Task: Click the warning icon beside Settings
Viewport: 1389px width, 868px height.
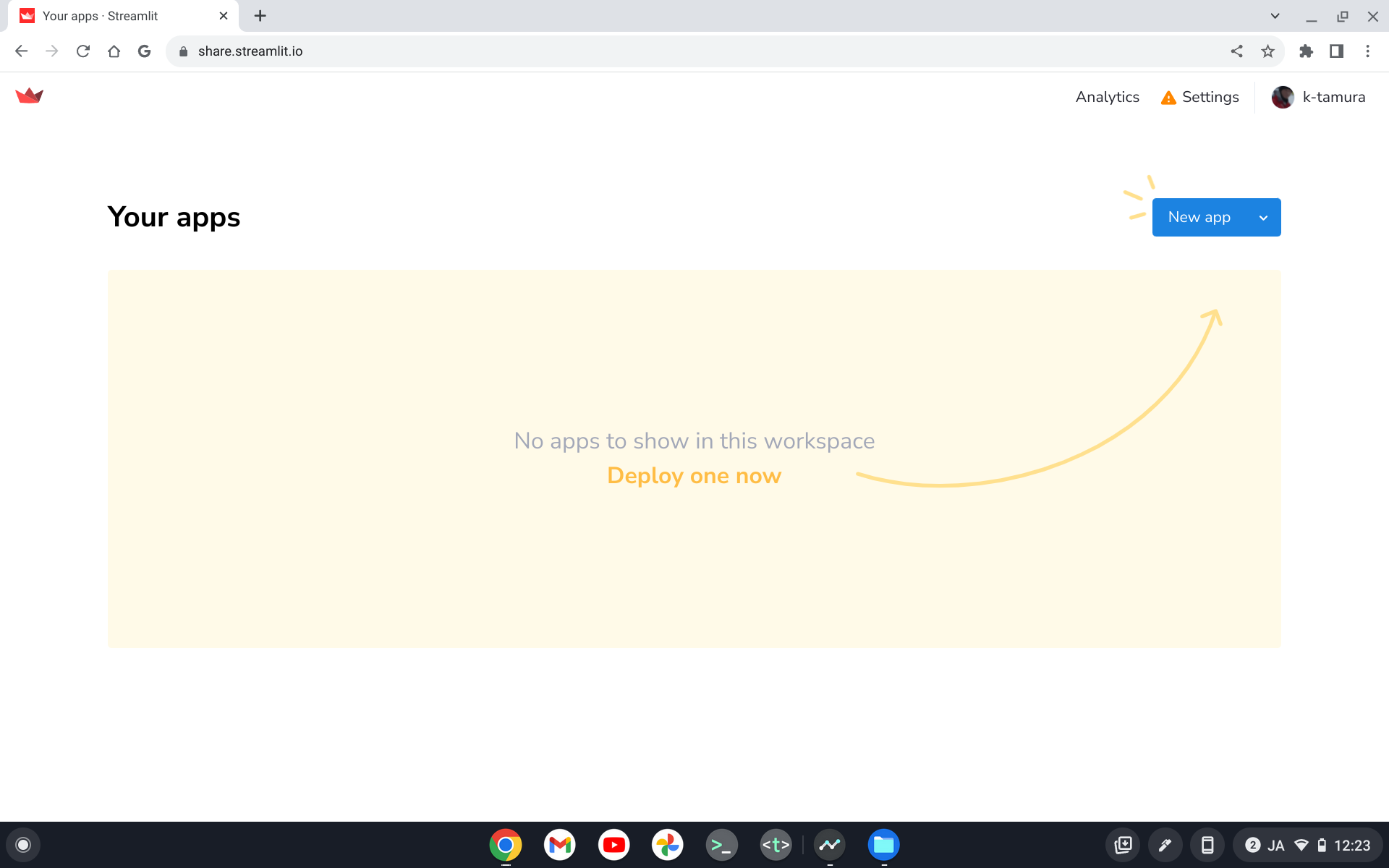Action: (x=1168, y=97)
